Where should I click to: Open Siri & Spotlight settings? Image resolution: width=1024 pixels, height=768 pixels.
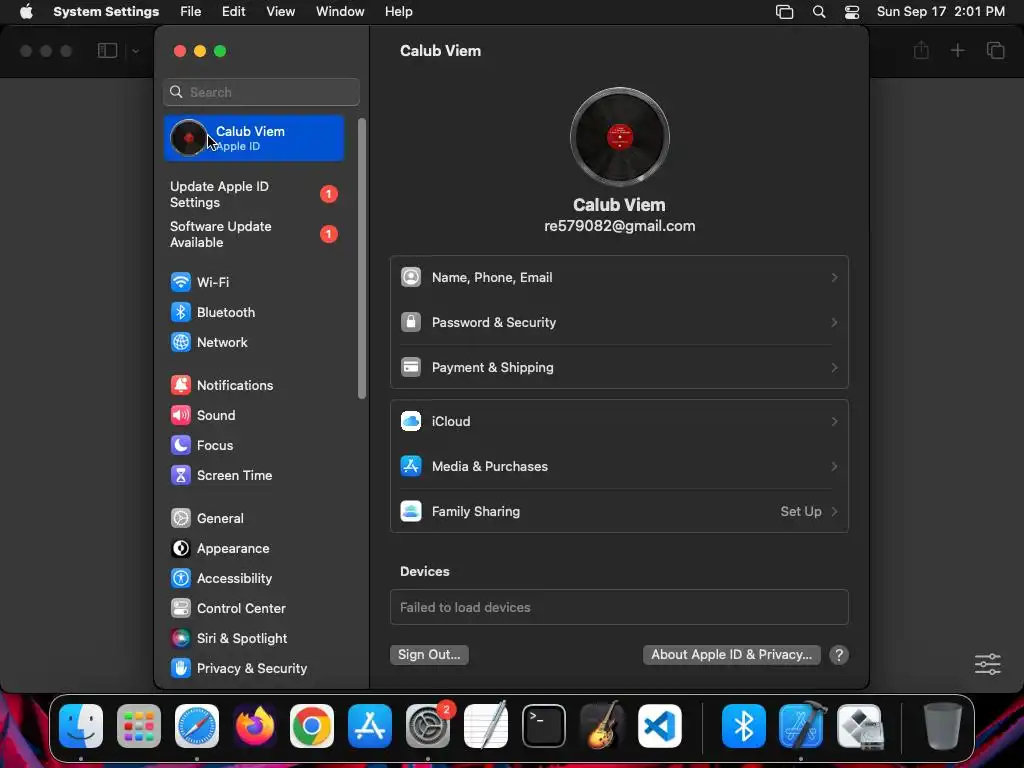click(253, 639)
